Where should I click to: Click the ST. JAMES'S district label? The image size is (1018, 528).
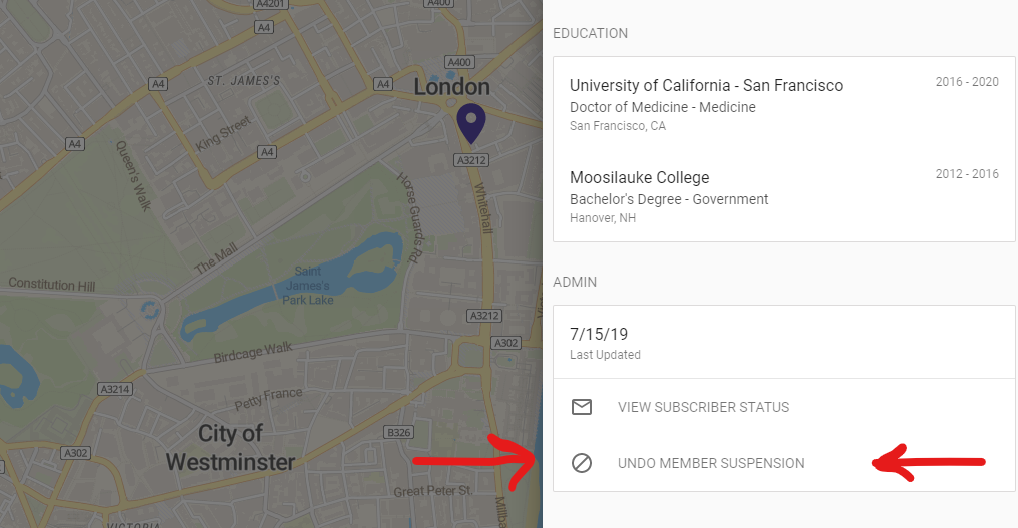(244, 81)
